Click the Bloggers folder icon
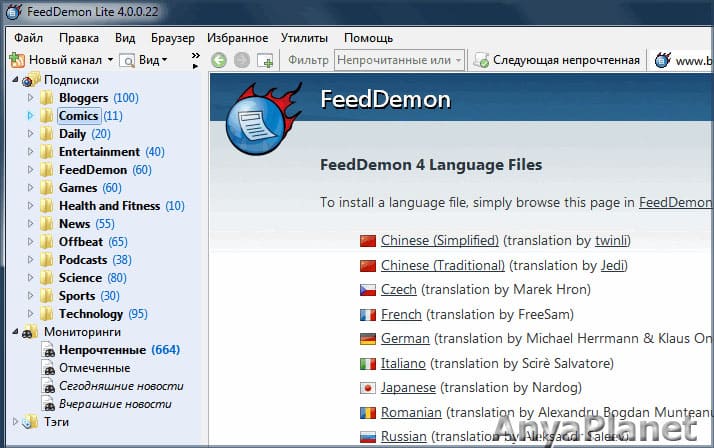 pyautogui.click(x=46, y=97)
